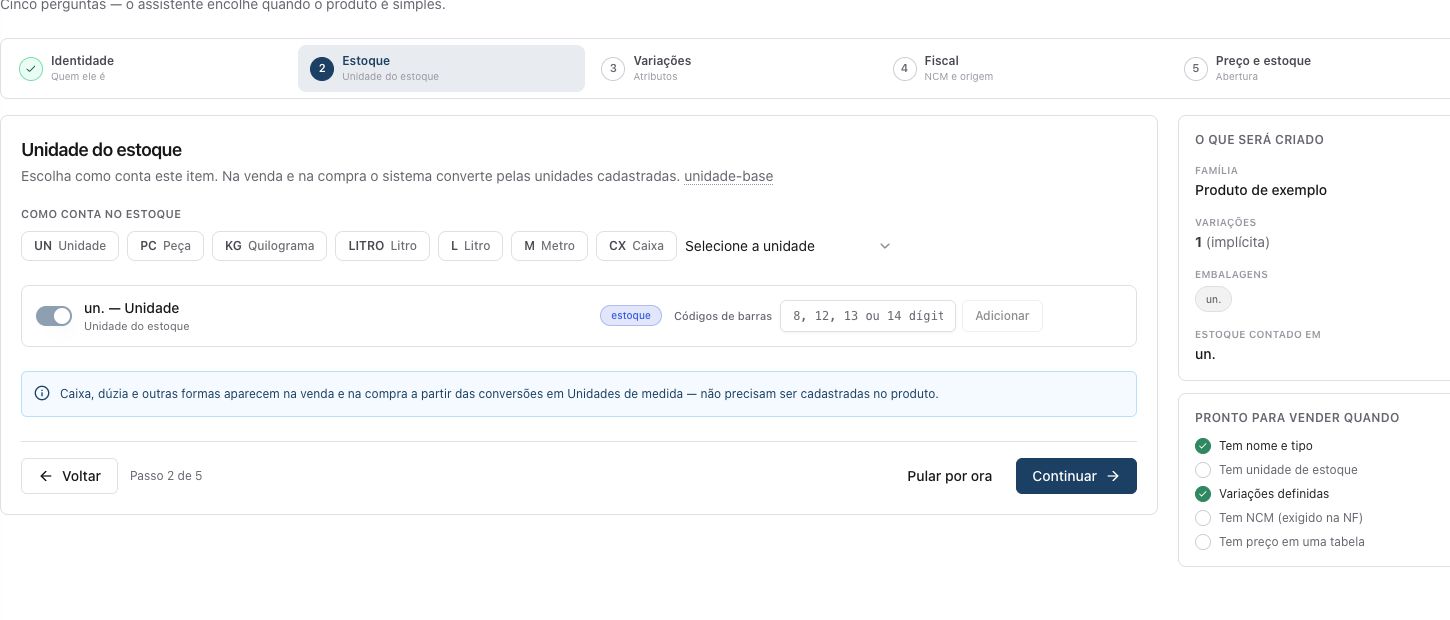Image resolution: width=1450 pixels, height=620 pixels.
Task: Click the Adicionar barcode button
Action: point(1002,316)
